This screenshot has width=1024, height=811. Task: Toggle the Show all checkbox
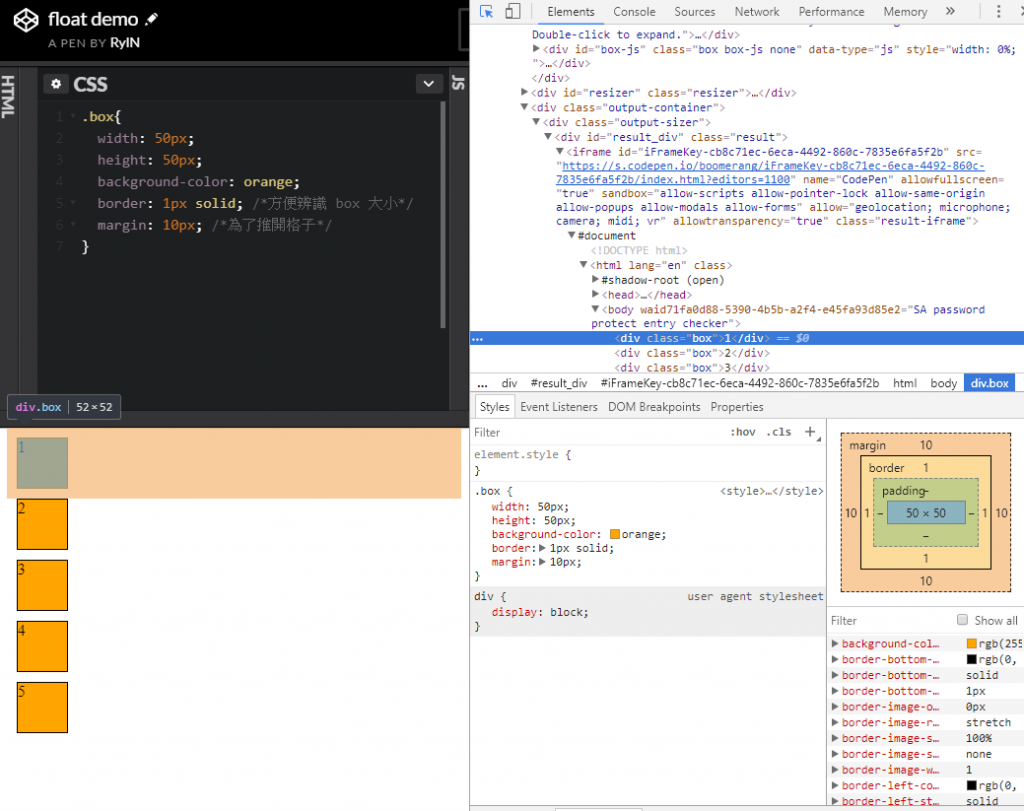(962, 620)
